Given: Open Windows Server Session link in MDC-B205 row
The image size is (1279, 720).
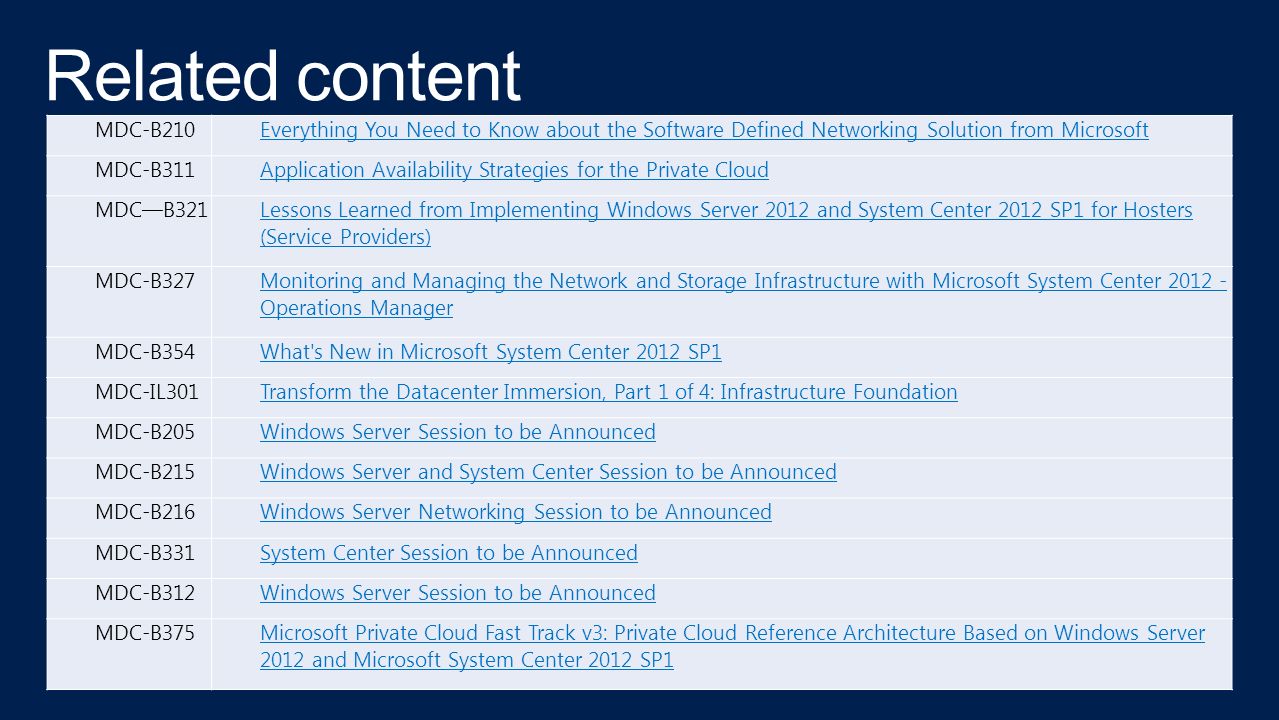Looking at the screenshot, I should (458, 432).
